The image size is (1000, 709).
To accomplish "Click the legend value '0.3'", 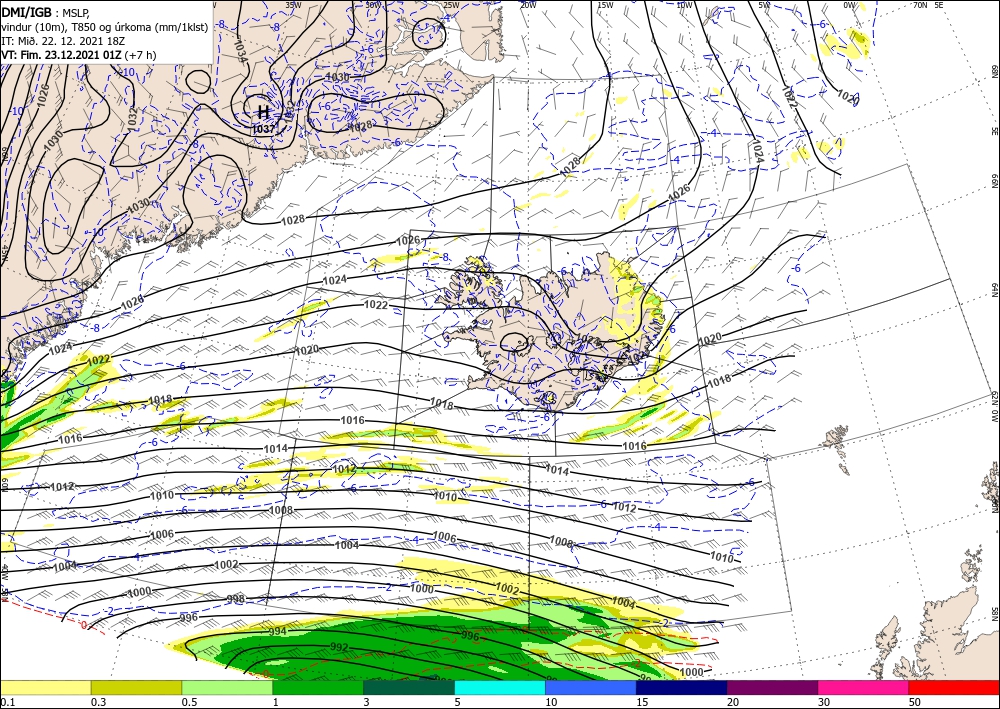I will point(98,702).
